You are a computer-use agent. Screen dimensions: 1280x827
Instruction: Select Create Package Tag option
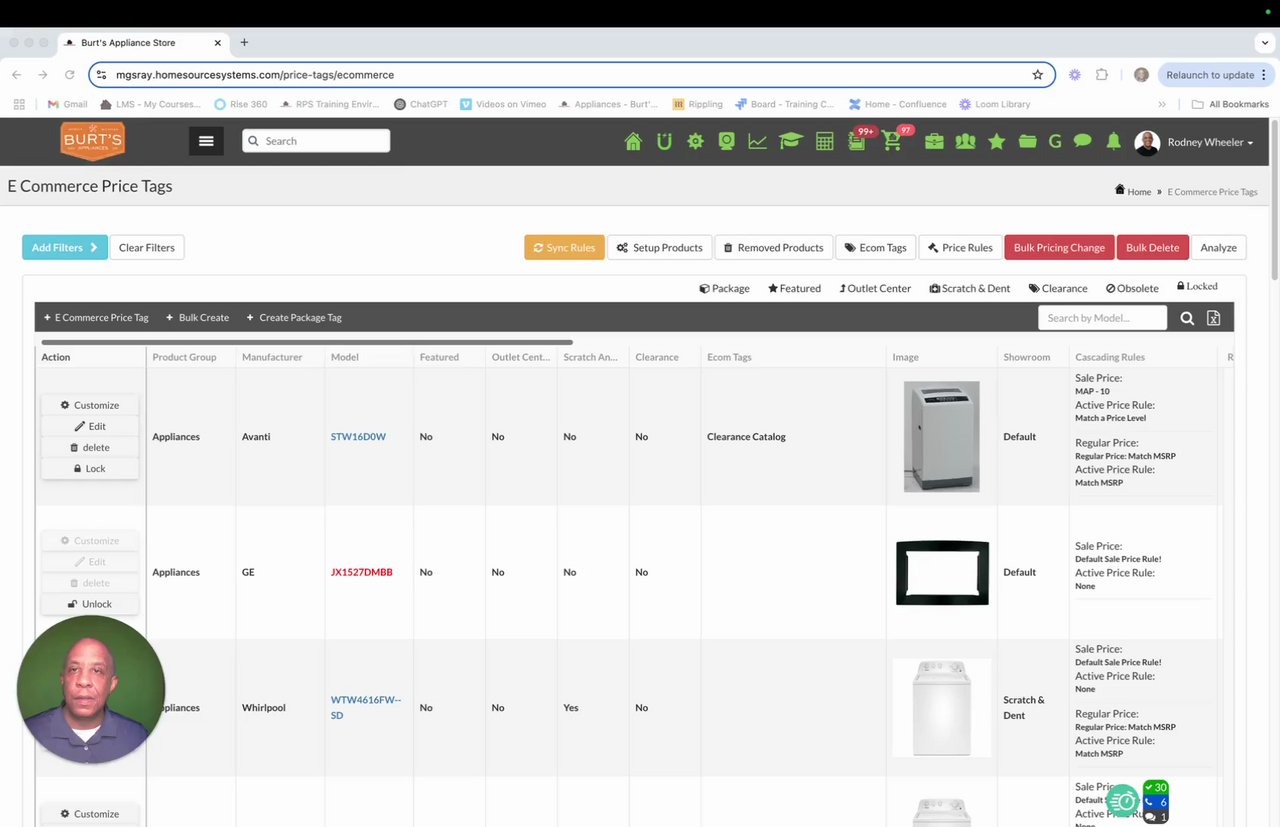(x=294, y=318)
